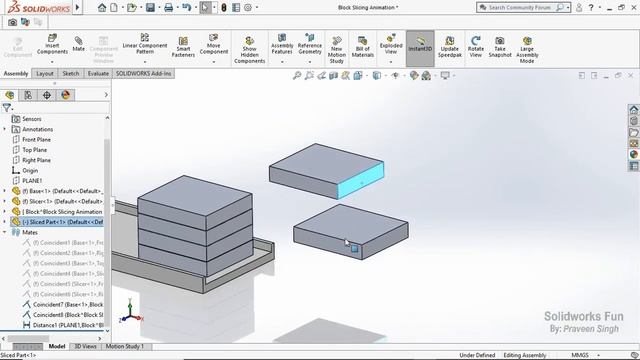Click Rotate View tool
The width and height of the screenshot is (640, 360).
[476, 47]
